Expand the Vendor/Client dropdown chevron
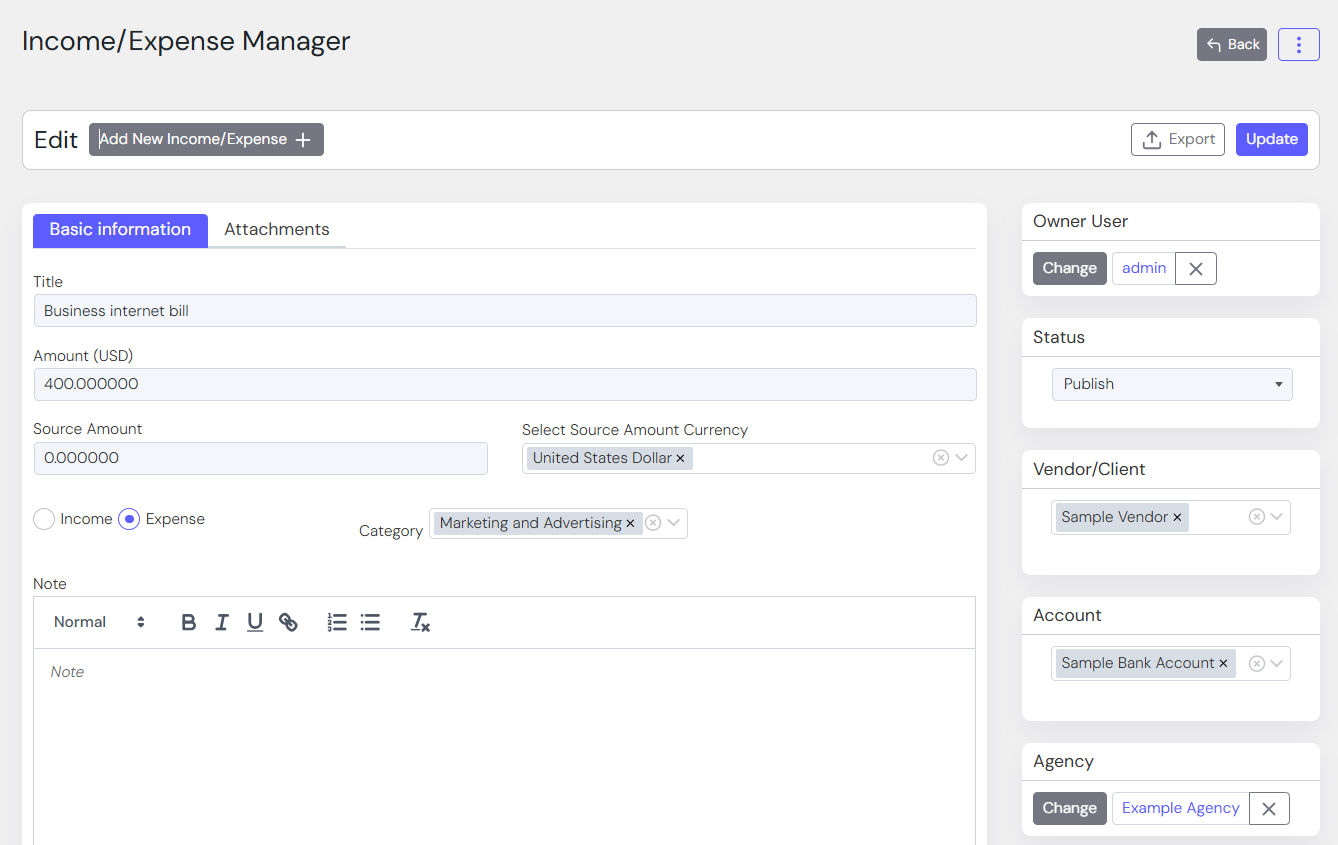 (x=1277, y=517)
